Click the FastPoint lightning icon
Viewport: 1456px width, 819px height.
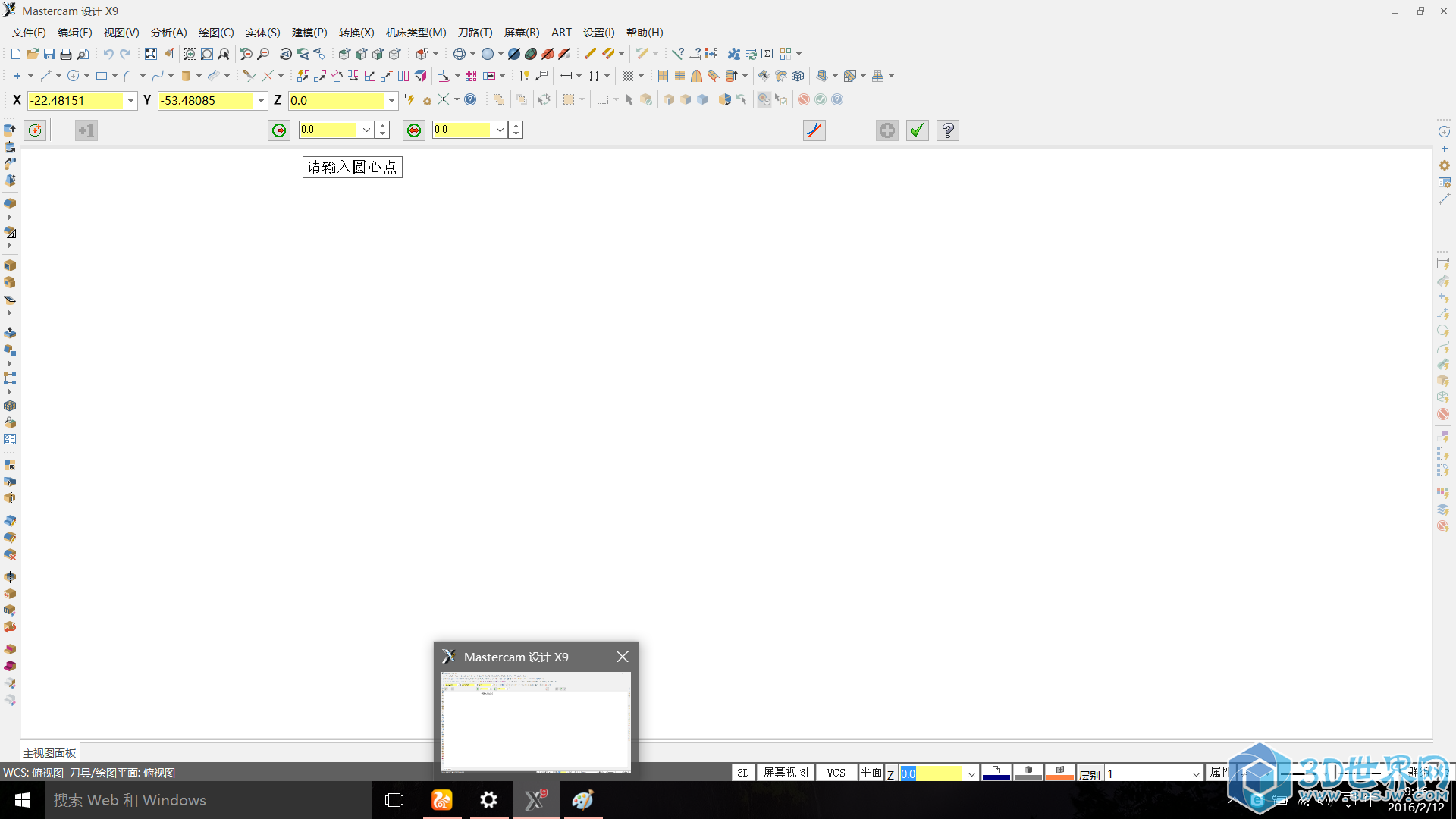coord(409,99)
